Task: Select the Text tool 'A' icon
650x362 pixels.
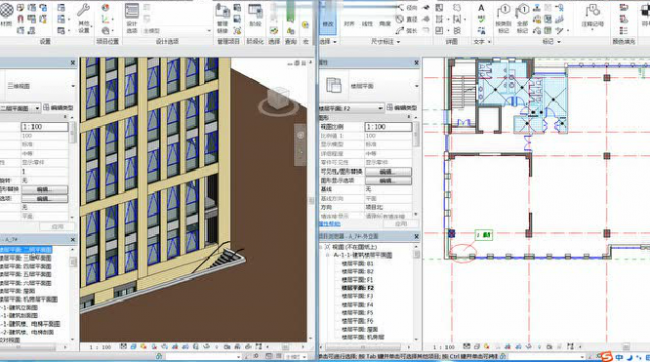Action: tap(481, 8)
